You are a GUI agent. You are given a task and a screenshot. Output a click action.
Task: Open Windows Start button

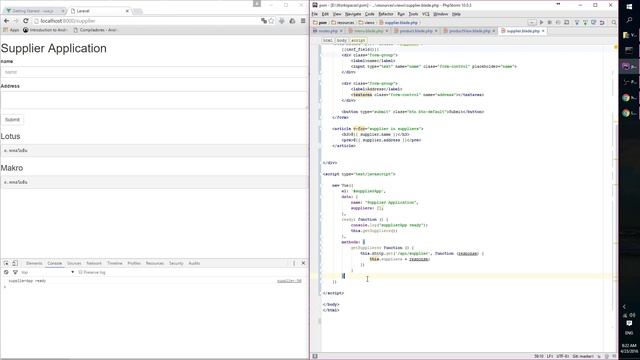[629, 6]
